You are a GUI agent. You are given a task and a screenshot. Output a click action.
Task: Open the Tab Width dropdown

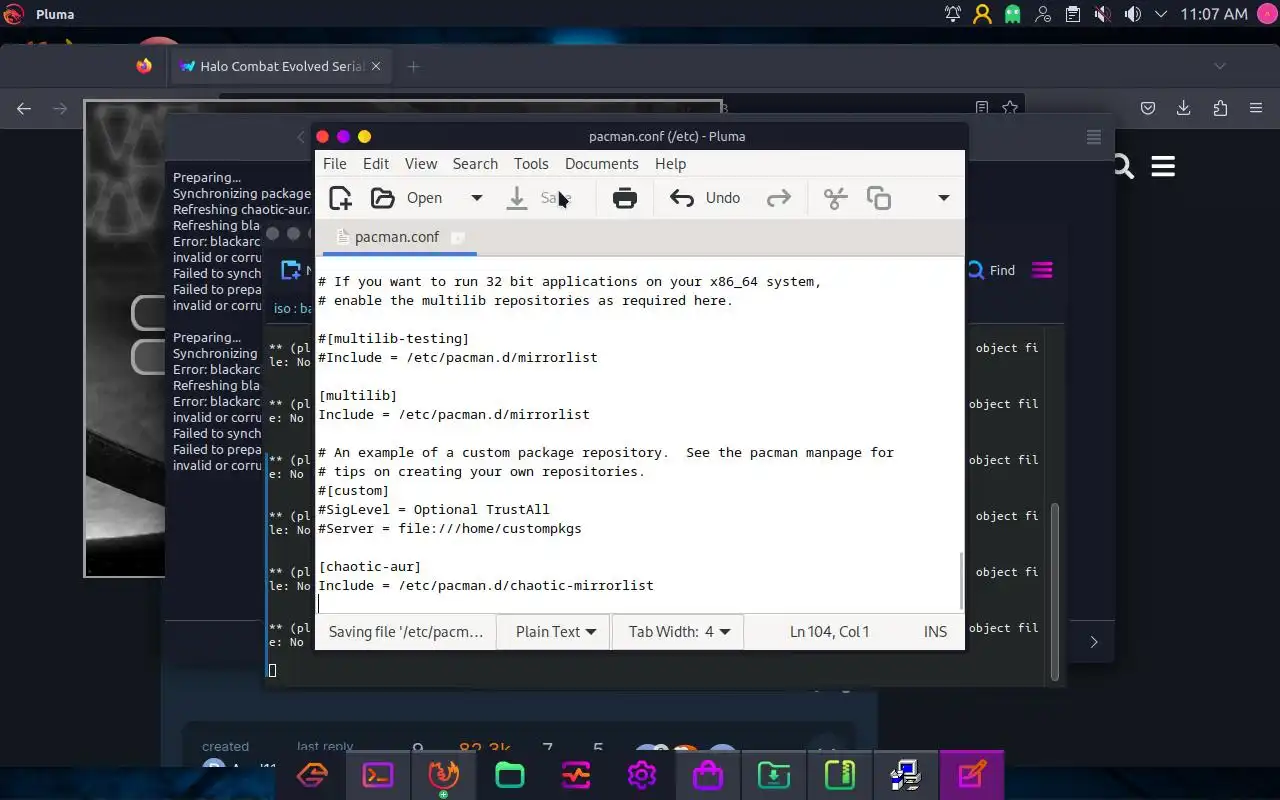coord(679,632)
